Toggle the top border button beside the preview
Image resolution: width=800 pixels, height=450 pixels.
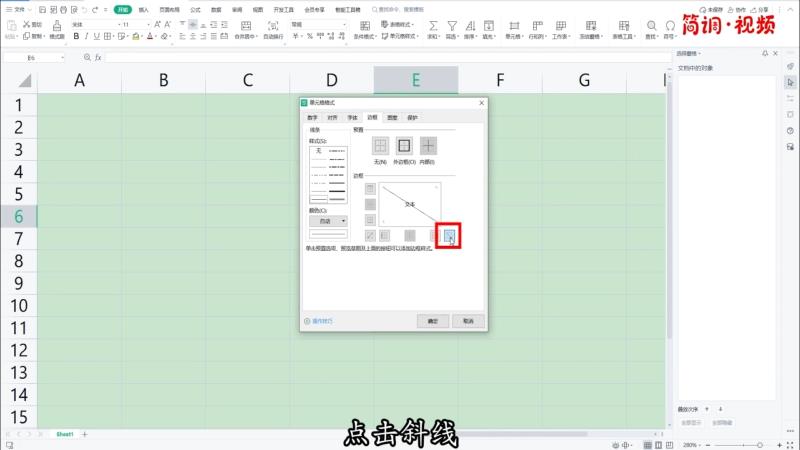pos(370,189)
